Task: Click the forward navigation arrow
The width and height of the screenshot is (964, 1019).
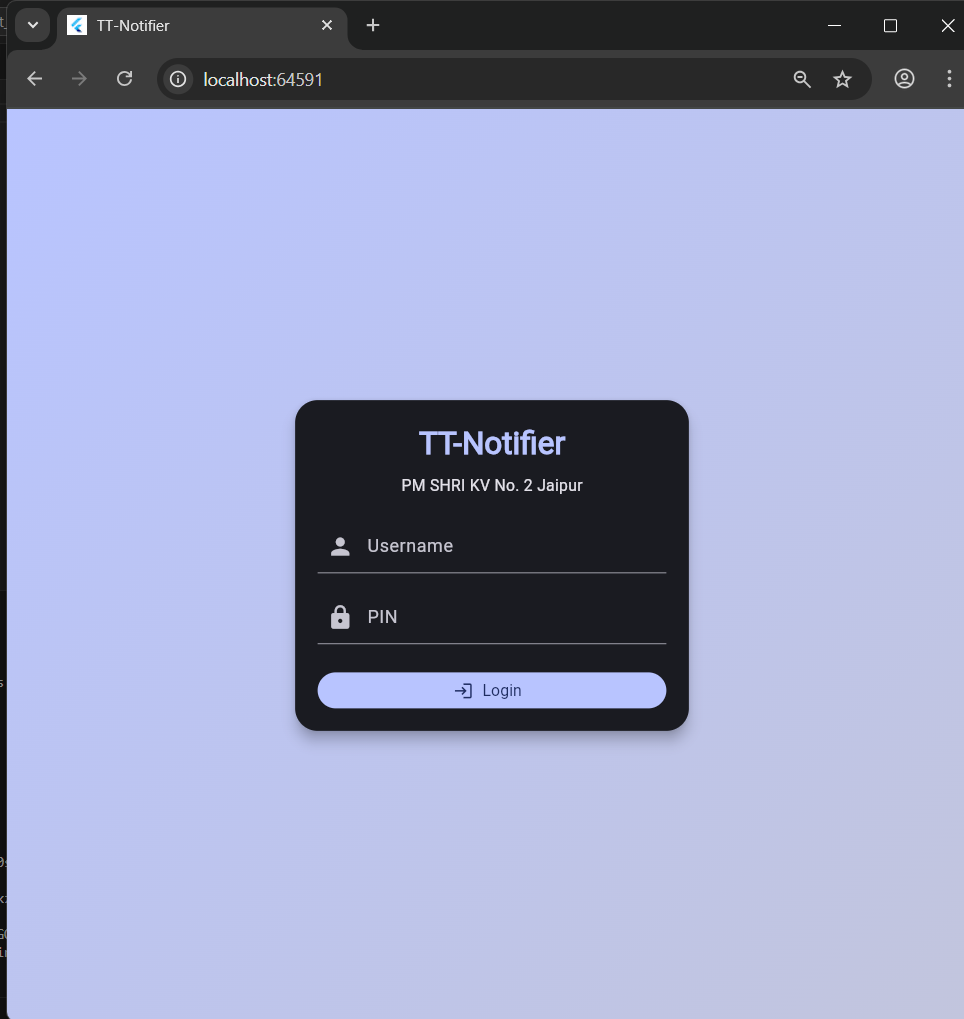Action: pos(80,79)
